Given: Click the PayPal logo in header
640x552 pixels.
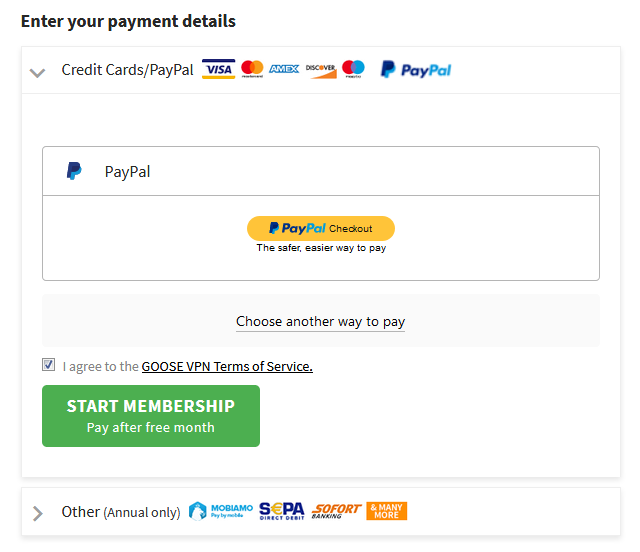Looking at the screenshot, I should pos(416,70).
